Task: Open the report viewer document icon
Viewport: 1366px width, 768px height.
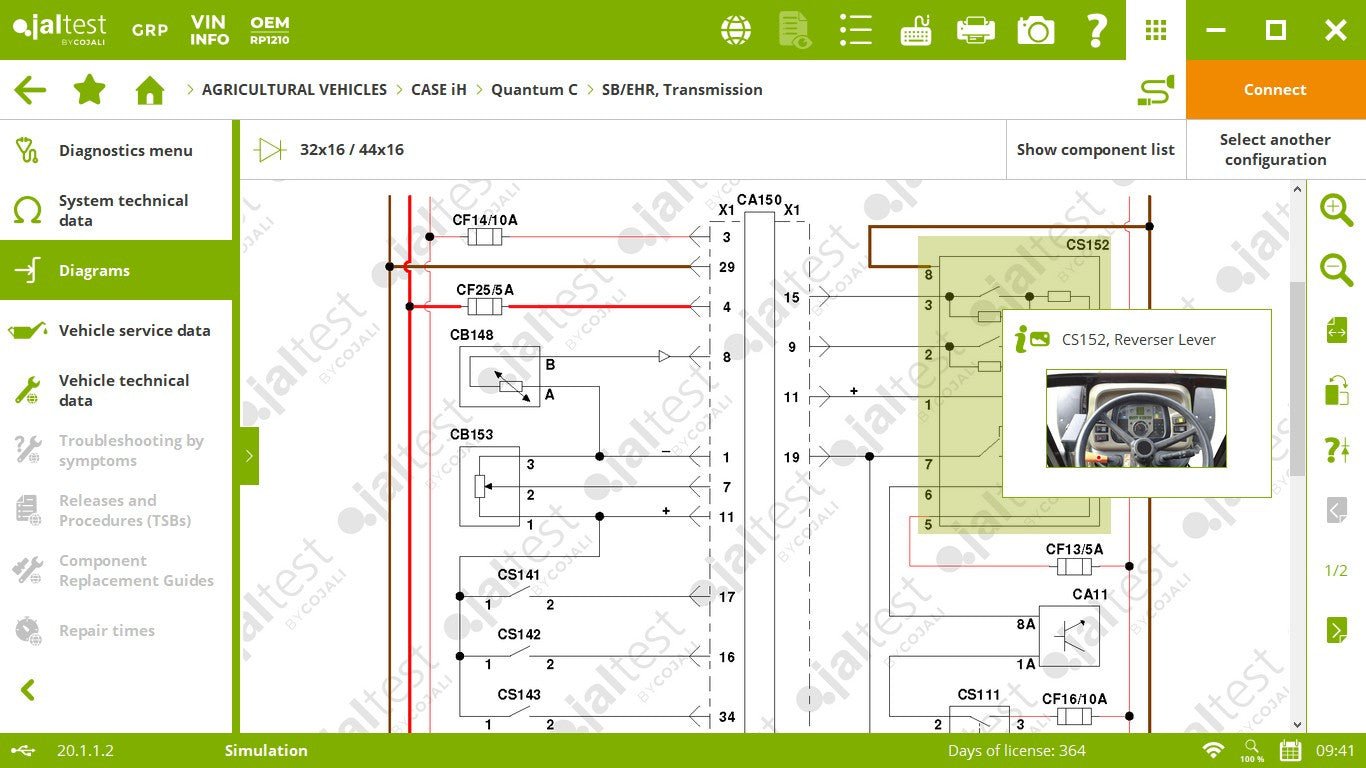Action: (x=796, y=30)
